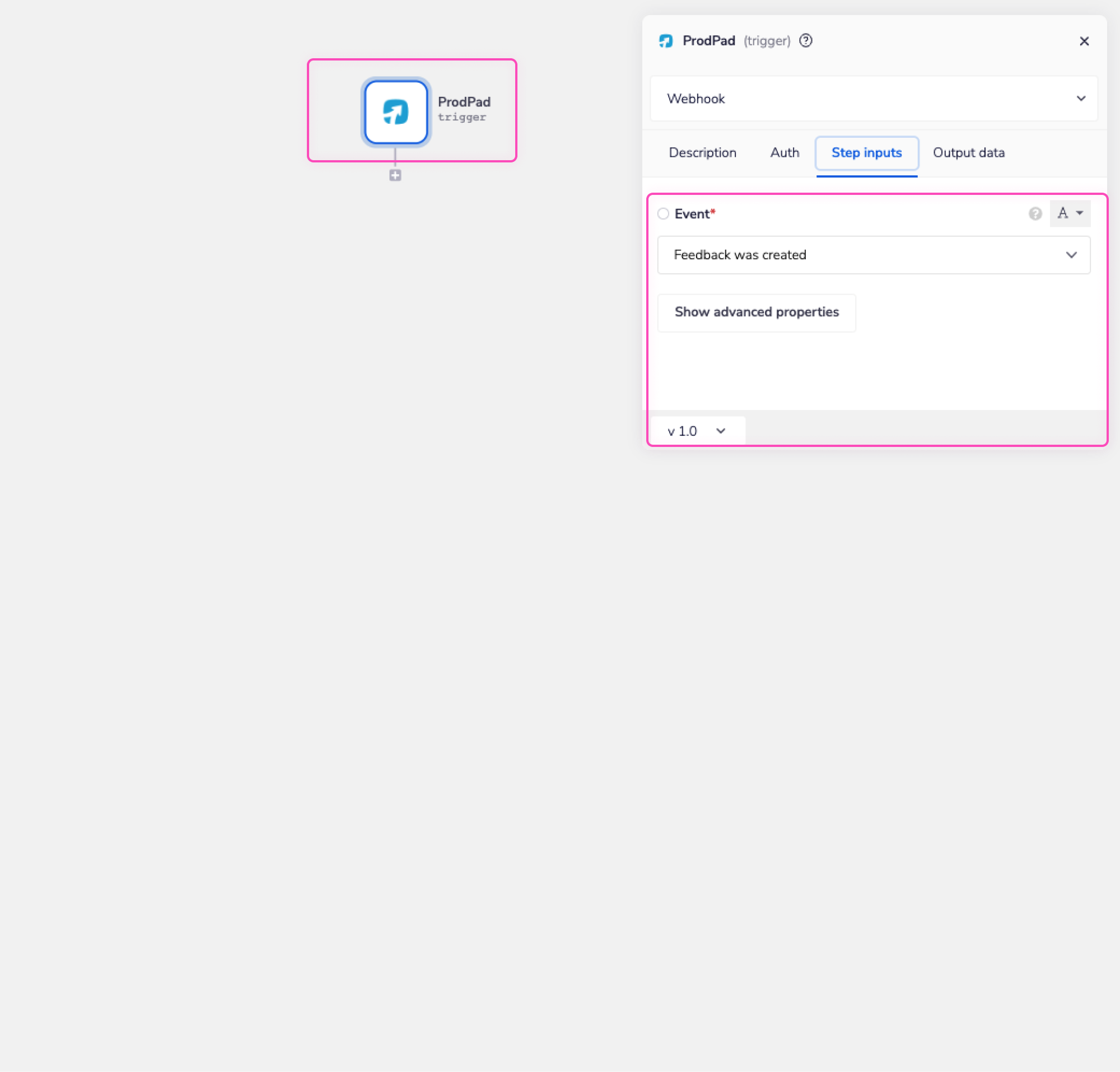Image resolution: width=1120 pixels, height=1072 pixels.
Task: Expand the v 1.0 version dropdown
Action: click(x=696, y=430)
